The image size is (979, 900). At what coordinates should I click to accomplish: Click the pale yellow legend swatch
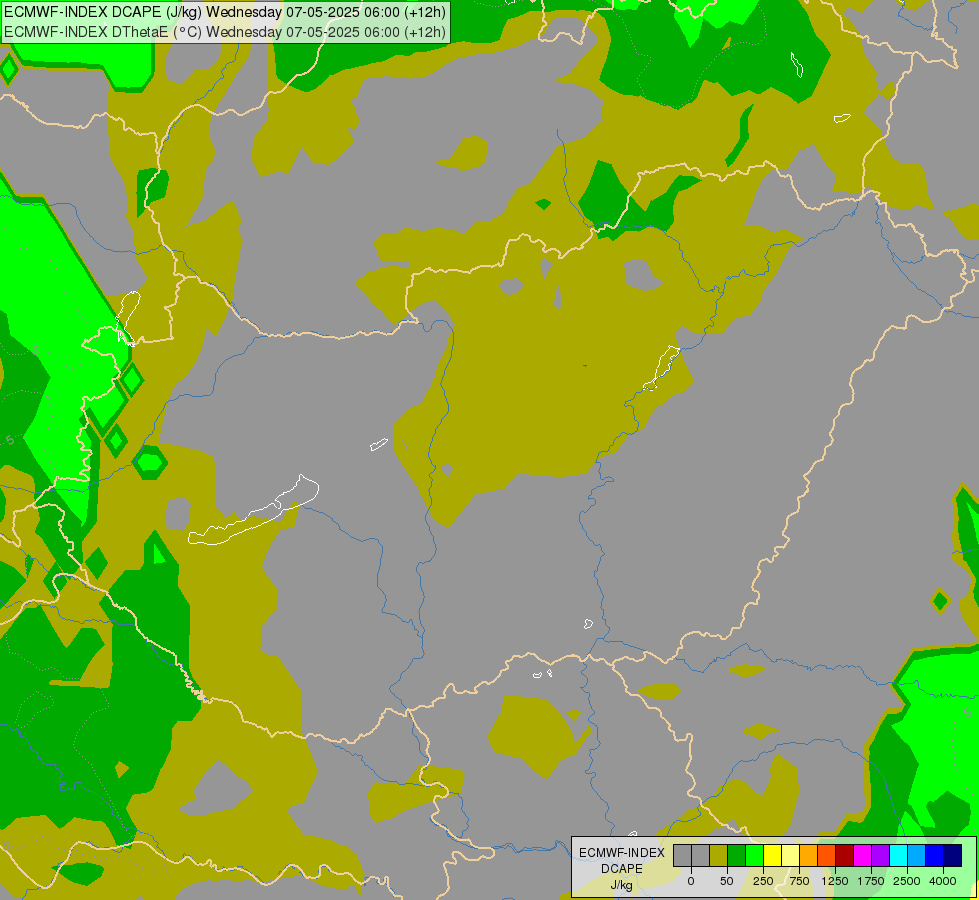pyautogui.click(x=790, y=855)
